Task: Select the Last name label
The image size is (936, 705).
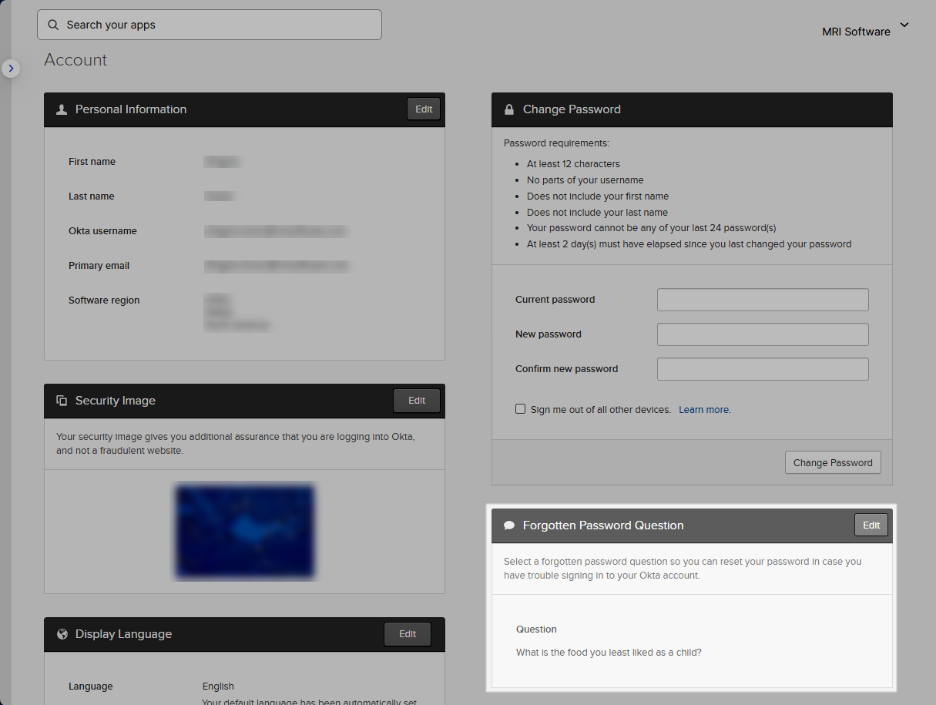Action: point(91,196)
